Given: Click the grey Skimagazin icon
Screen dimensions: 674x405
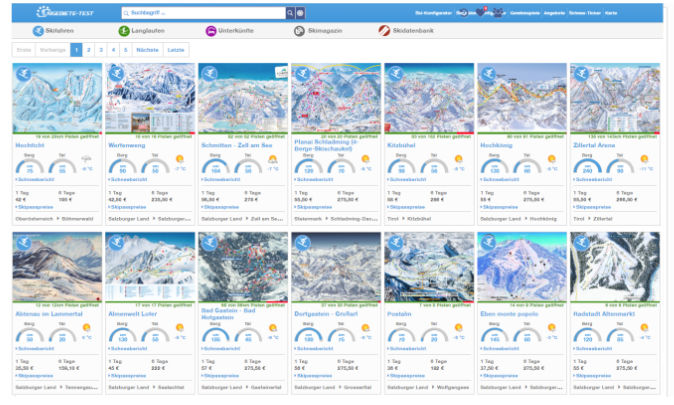Looking at the screenshot, I should tap(299, 31).
